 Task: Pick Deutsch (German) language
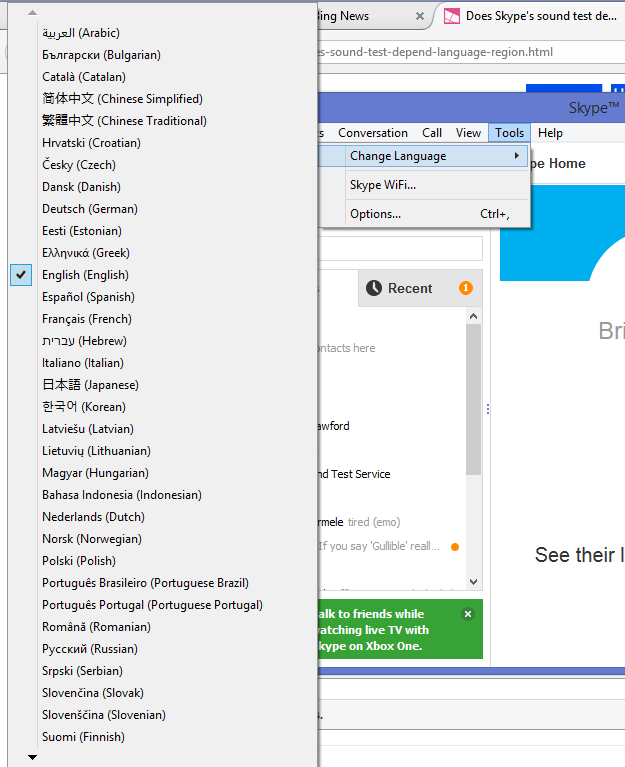coord(89,209)
